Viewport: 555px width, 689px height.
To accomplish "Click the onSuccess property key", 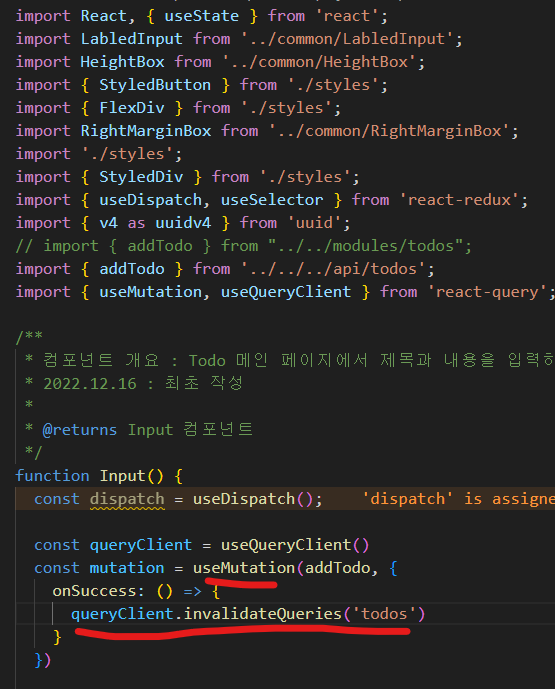I will tap(94, 591).
